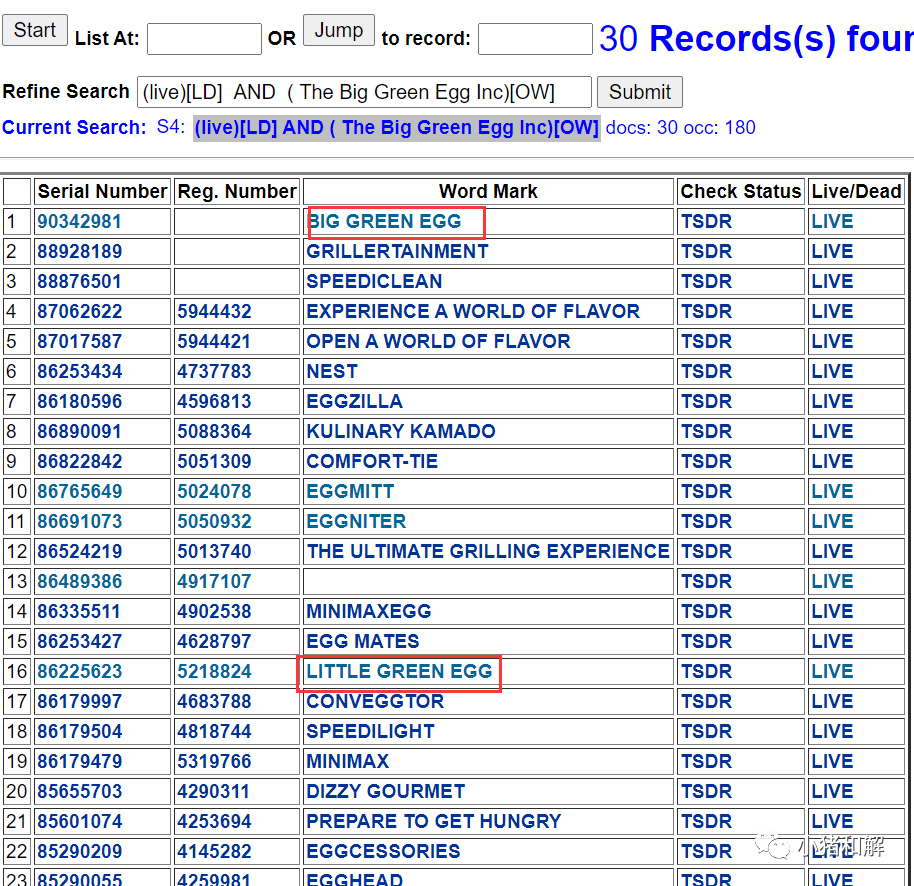Open registration number 5944432
The width and height of the screenshot is (914, 886).
[214, 312]
